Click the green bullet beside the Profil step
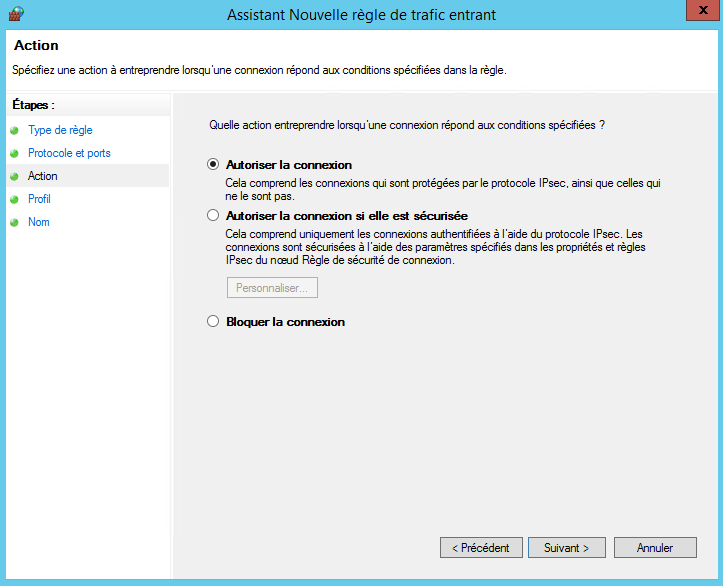Screen dimensions: 723x586 pos(15,199)
